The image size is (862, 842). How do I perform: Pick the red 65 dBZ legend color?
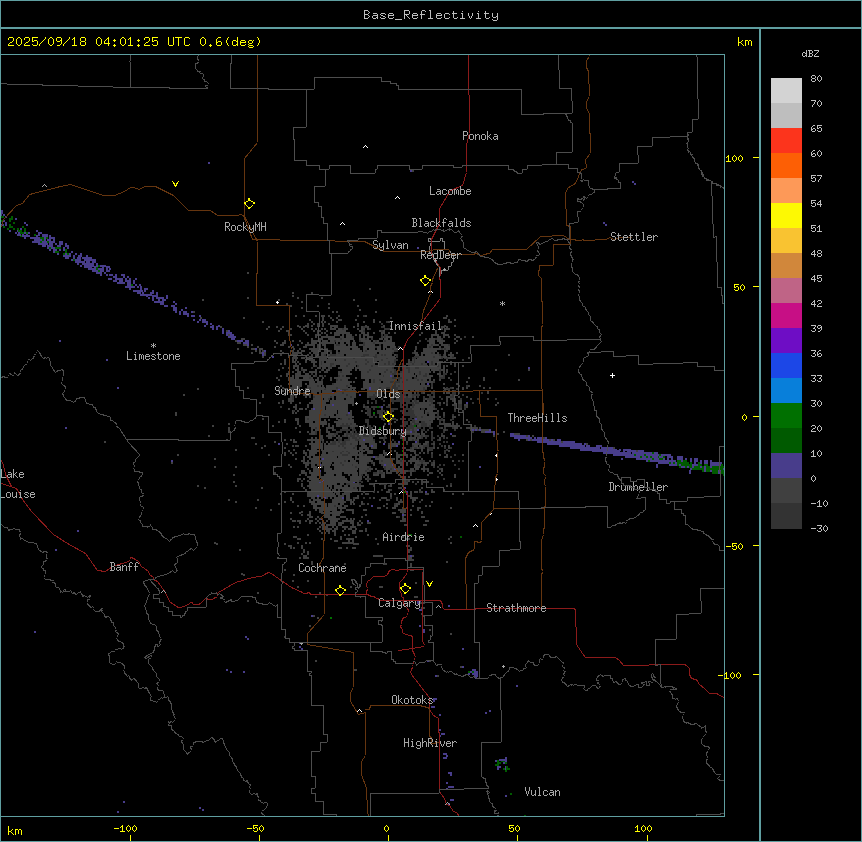click(786, 140)
